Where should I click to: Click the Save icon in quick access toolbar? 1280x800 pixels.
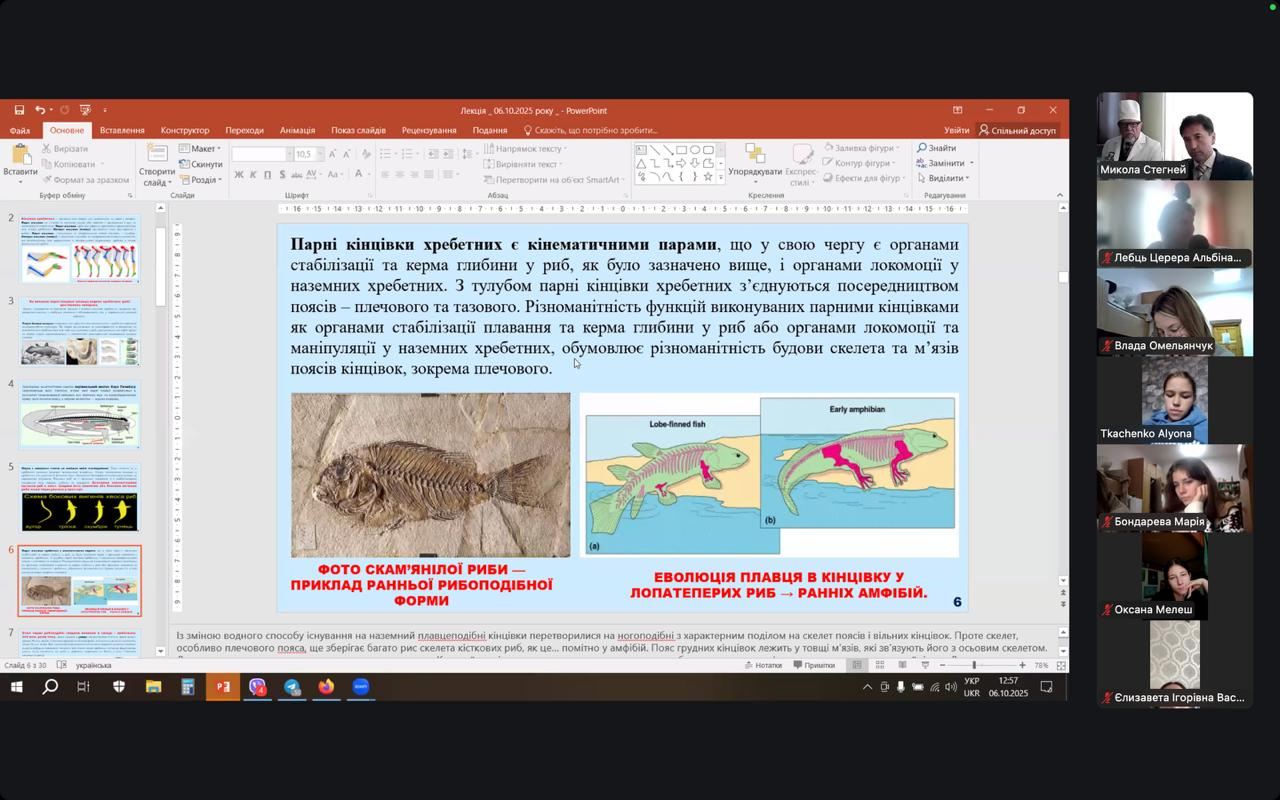19,110
